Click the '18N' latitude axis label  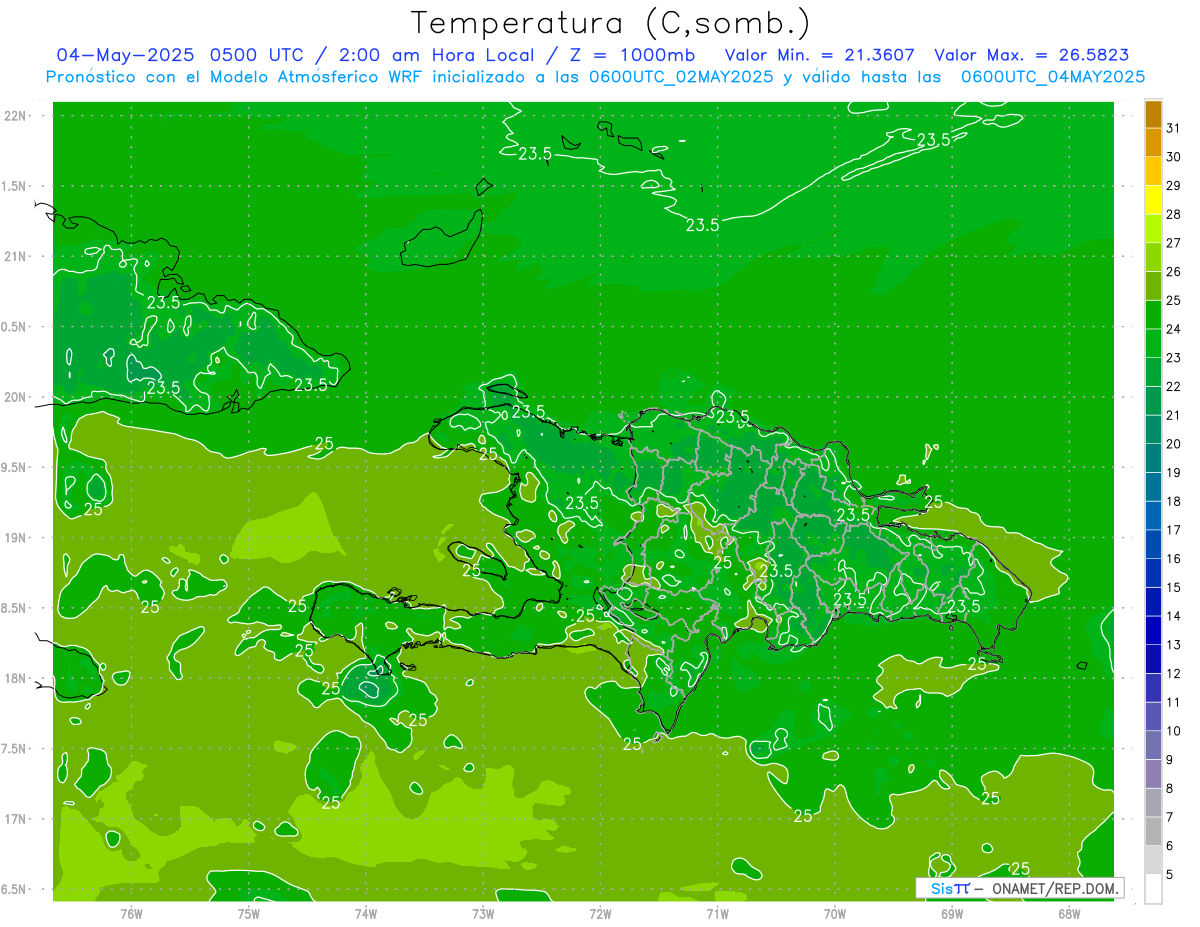coord(16,678)
